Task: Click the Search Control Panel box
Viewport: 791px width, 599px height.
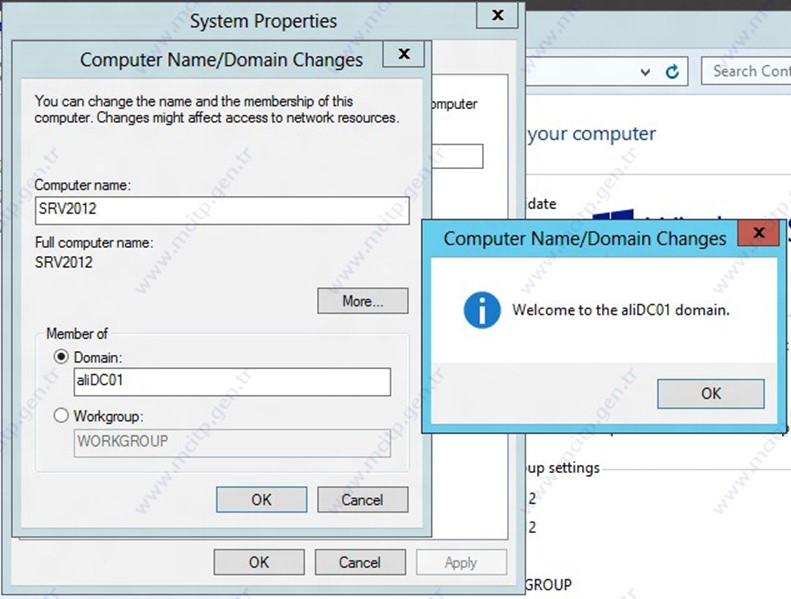Action: tap(746, 71)
